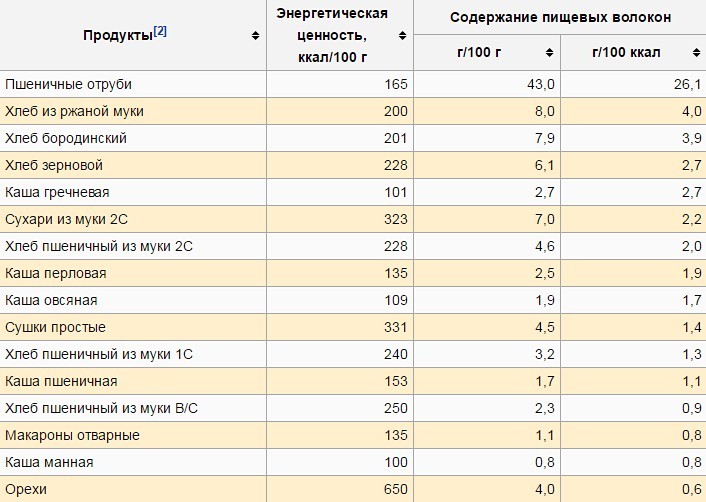
Task: Click the Каша перловая product cell
Action: coord(55,273)
